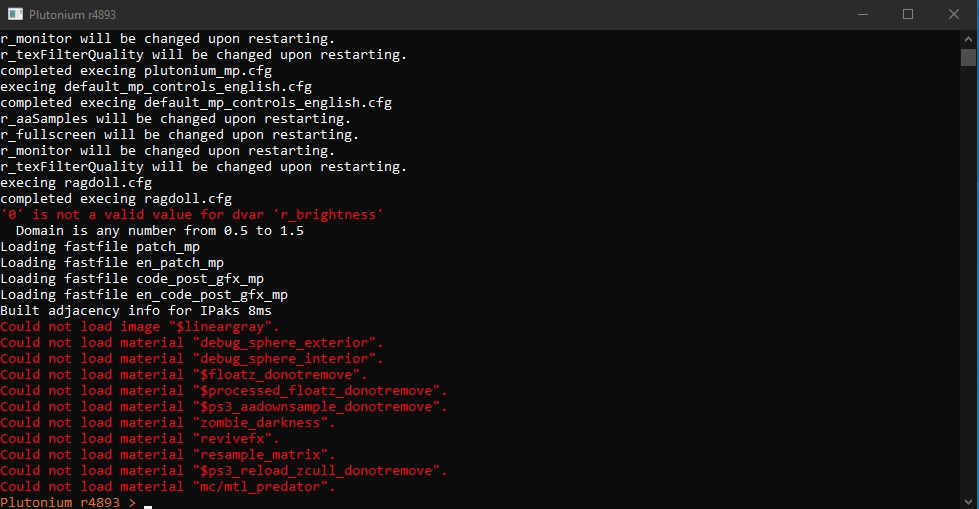
Task: Minimize the Plutonium r4893 window
Action: point(863,14)
